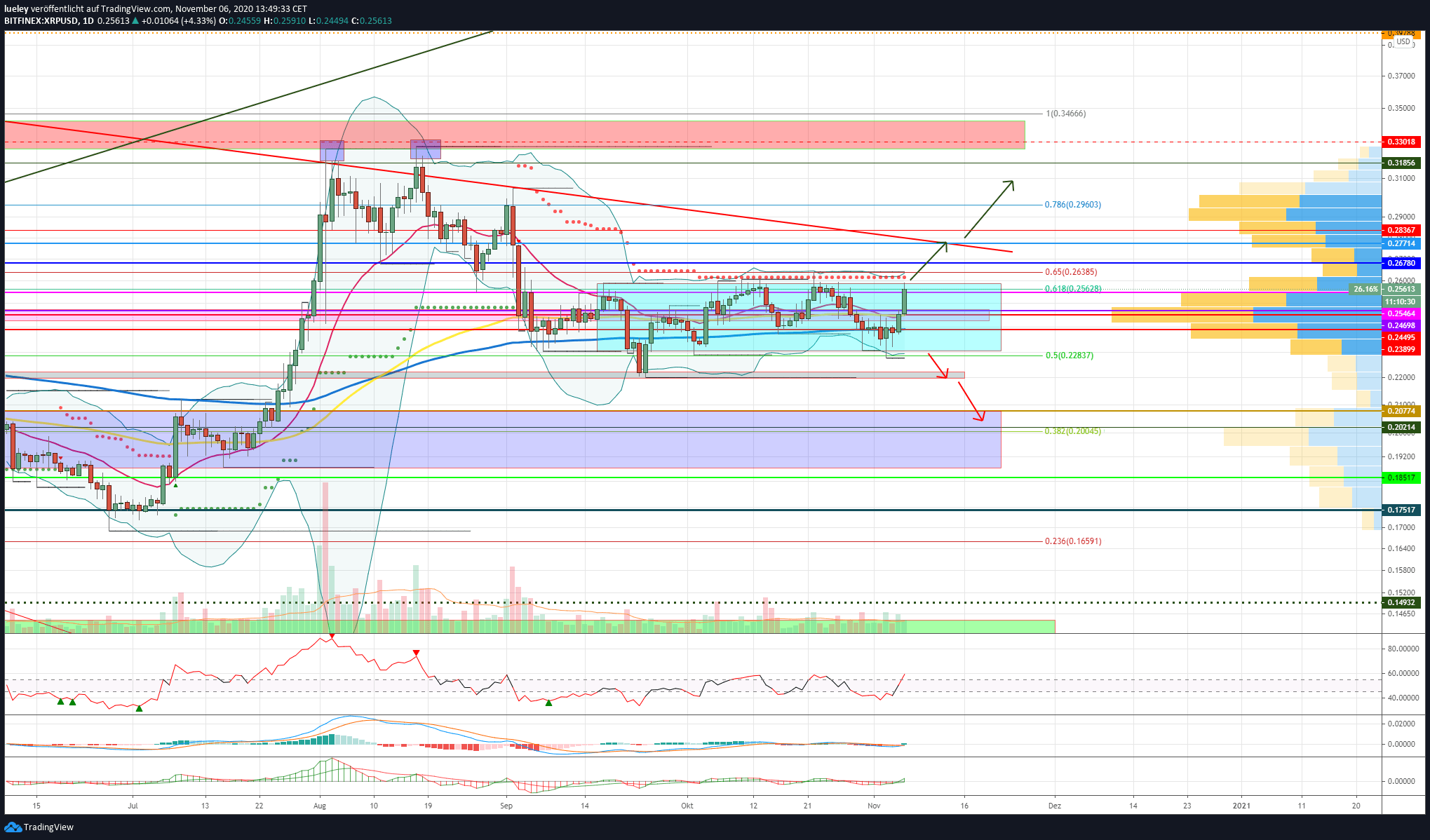Click the opening price O:0.24559 in header

click(240, 21)
